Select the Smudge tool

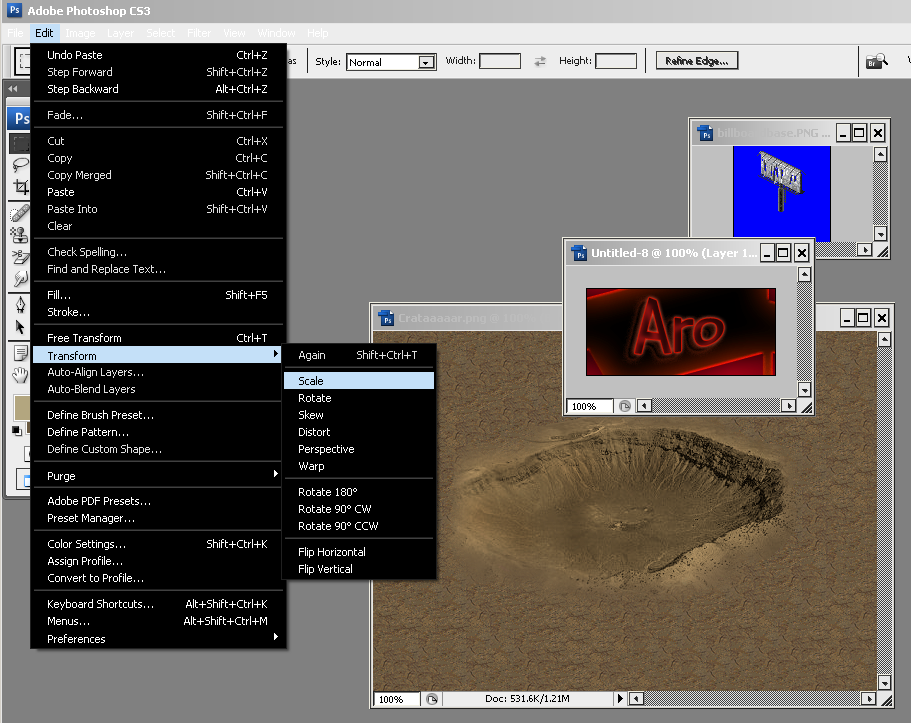pos(20,278)
